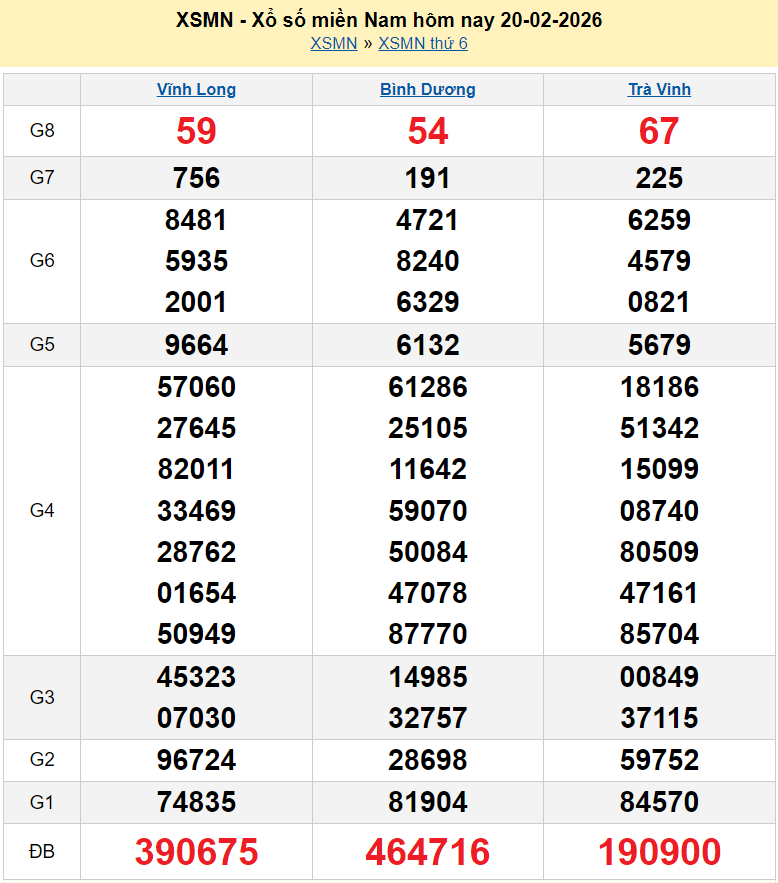Open the Trà Vinh province link
Viewport: 778px width, 883px height.
click(659, 89)
